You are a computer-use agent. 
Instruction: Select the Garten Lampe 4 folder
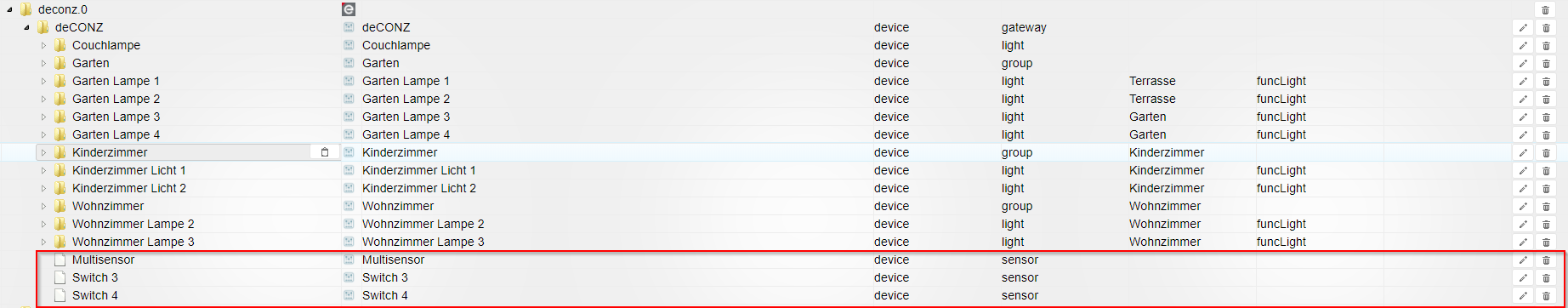coord(116,134)
